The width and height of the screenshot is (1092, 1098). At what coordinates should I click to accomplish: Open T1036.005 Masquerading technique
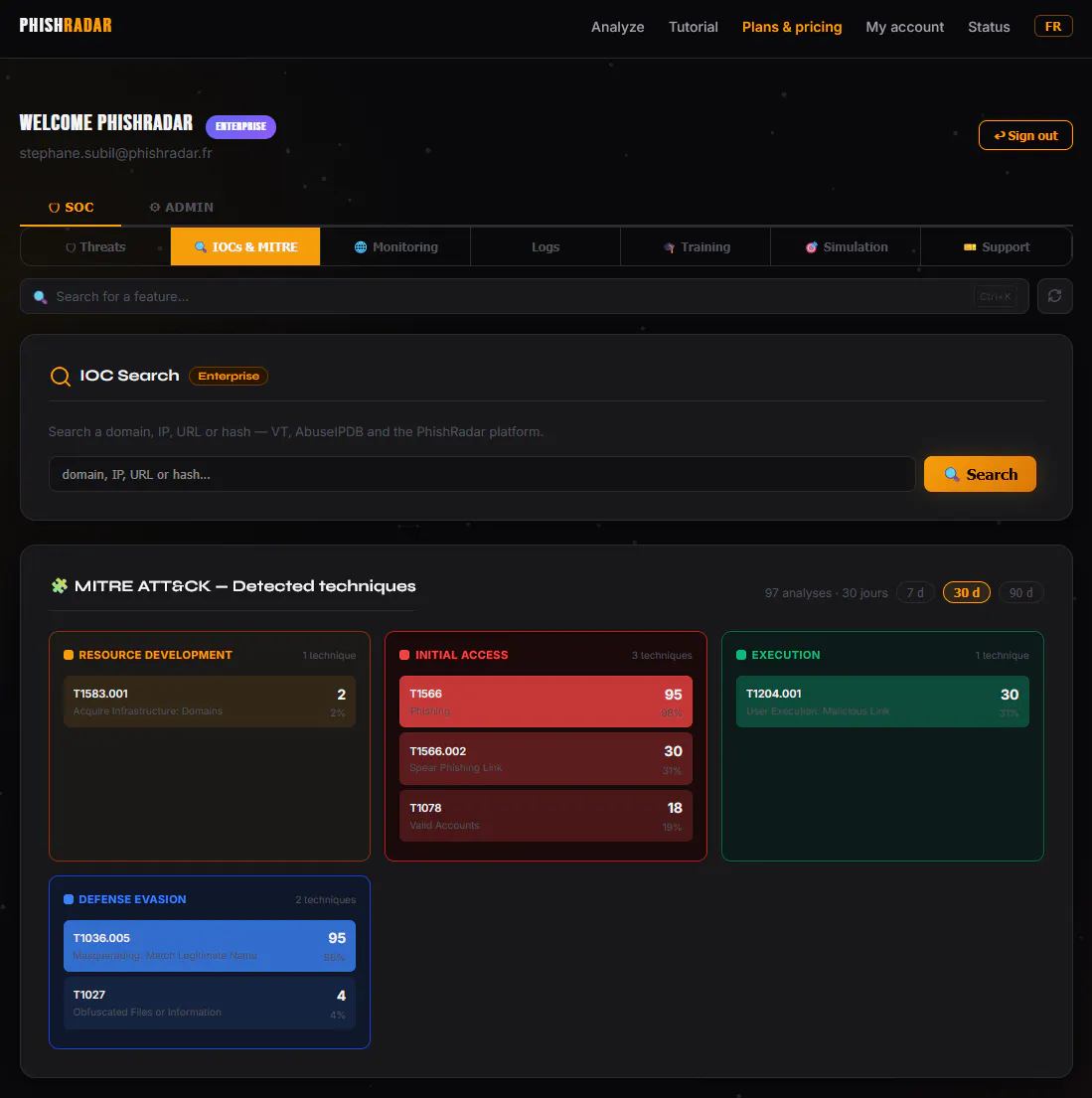210,946
